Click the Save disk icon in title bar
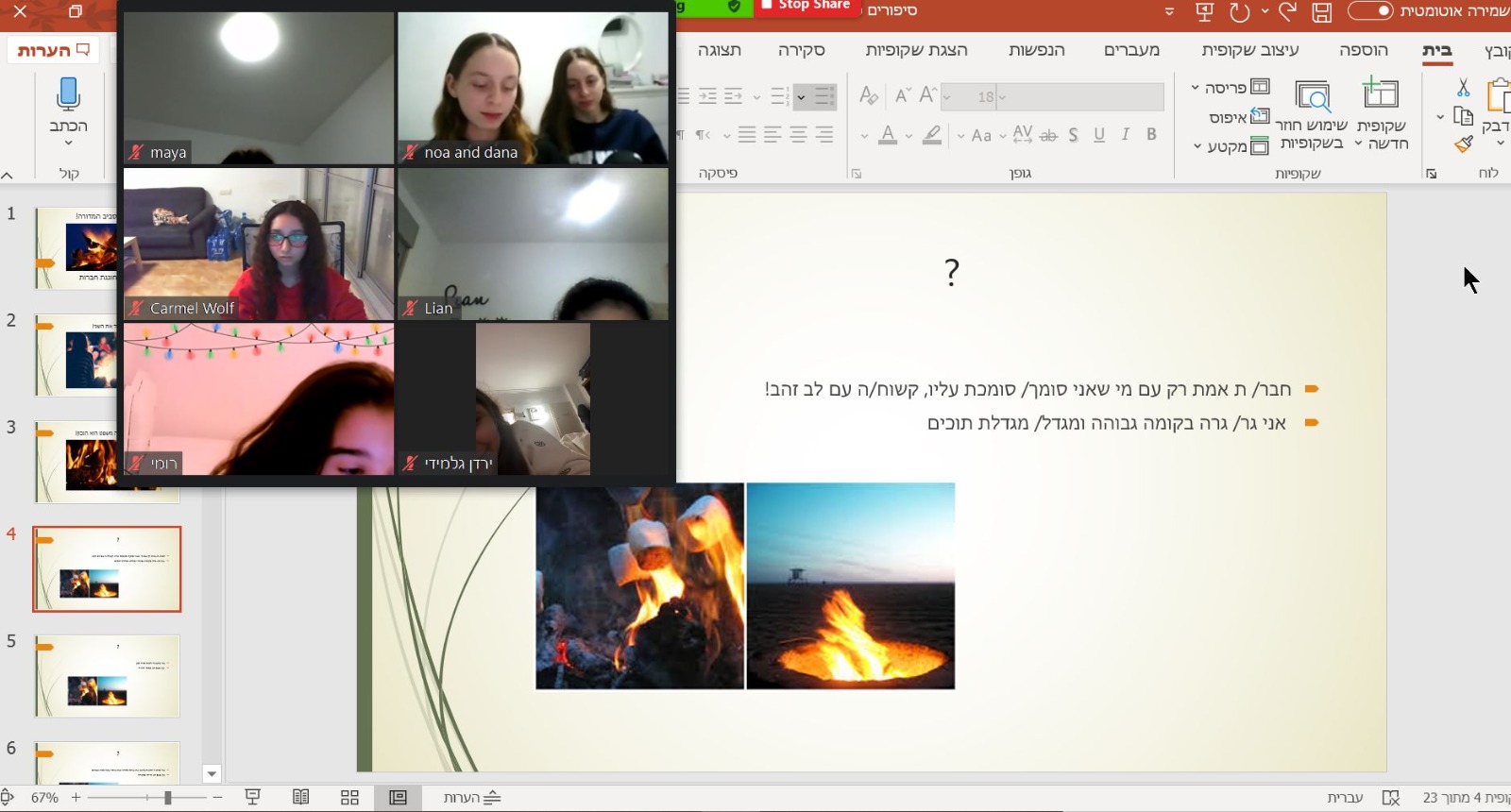This screenshot has width=1511, height=812. pyautogui.click(x=1321, y=12)
